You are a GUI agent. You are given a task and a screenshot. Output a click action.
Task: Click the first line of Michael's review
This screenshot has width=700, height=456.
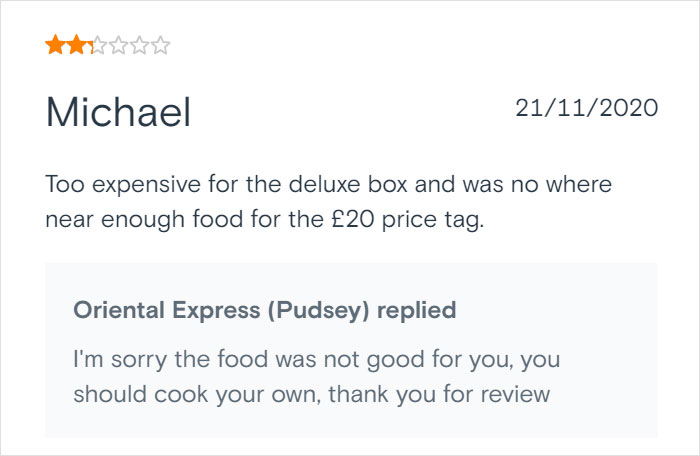tap(328, 185)
